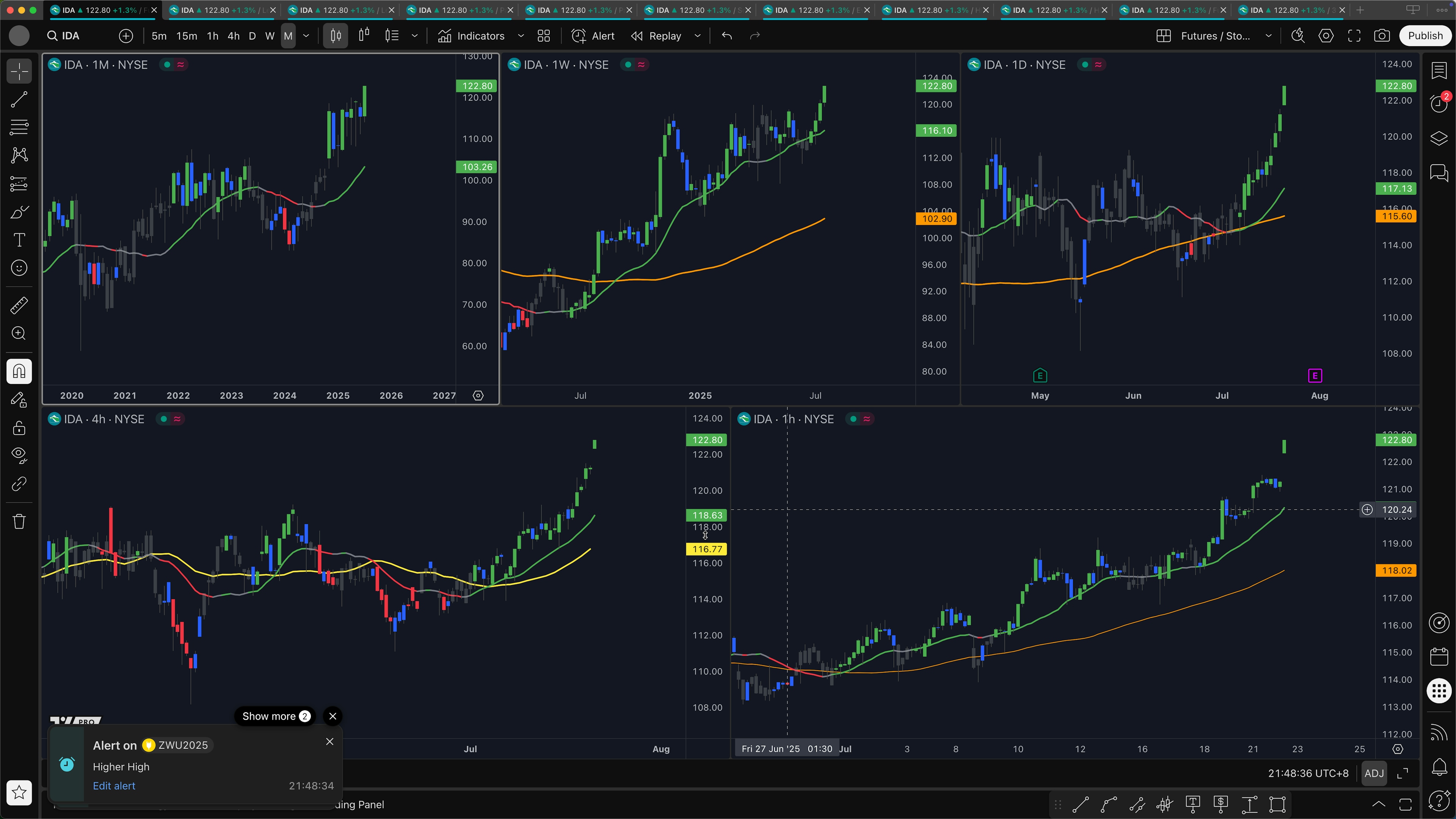Open the emoji icons tool
This screenshot has height=819, width=1456.
coord(19,268)
